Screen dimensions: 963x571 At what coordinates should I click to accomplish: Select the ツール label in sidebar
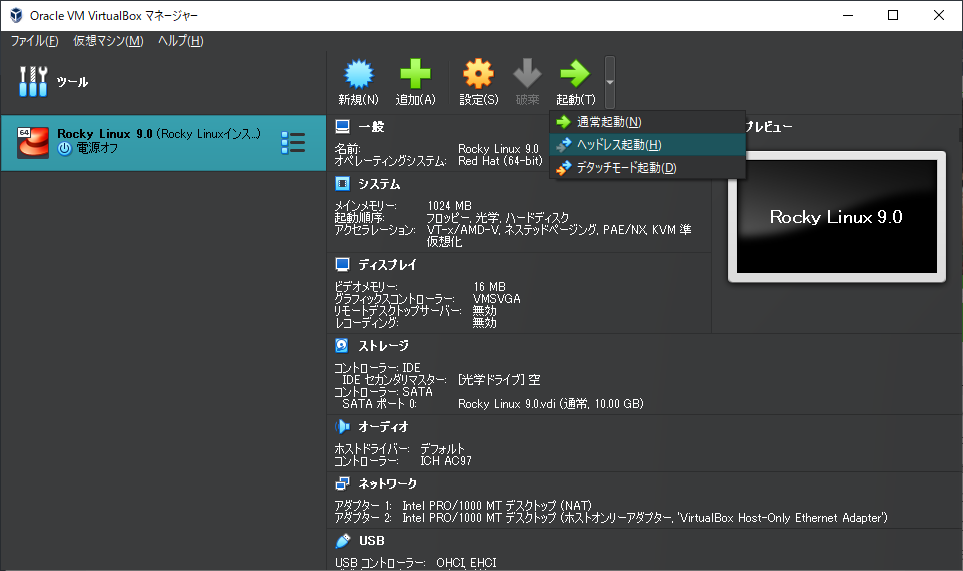[x=72, y=82]
